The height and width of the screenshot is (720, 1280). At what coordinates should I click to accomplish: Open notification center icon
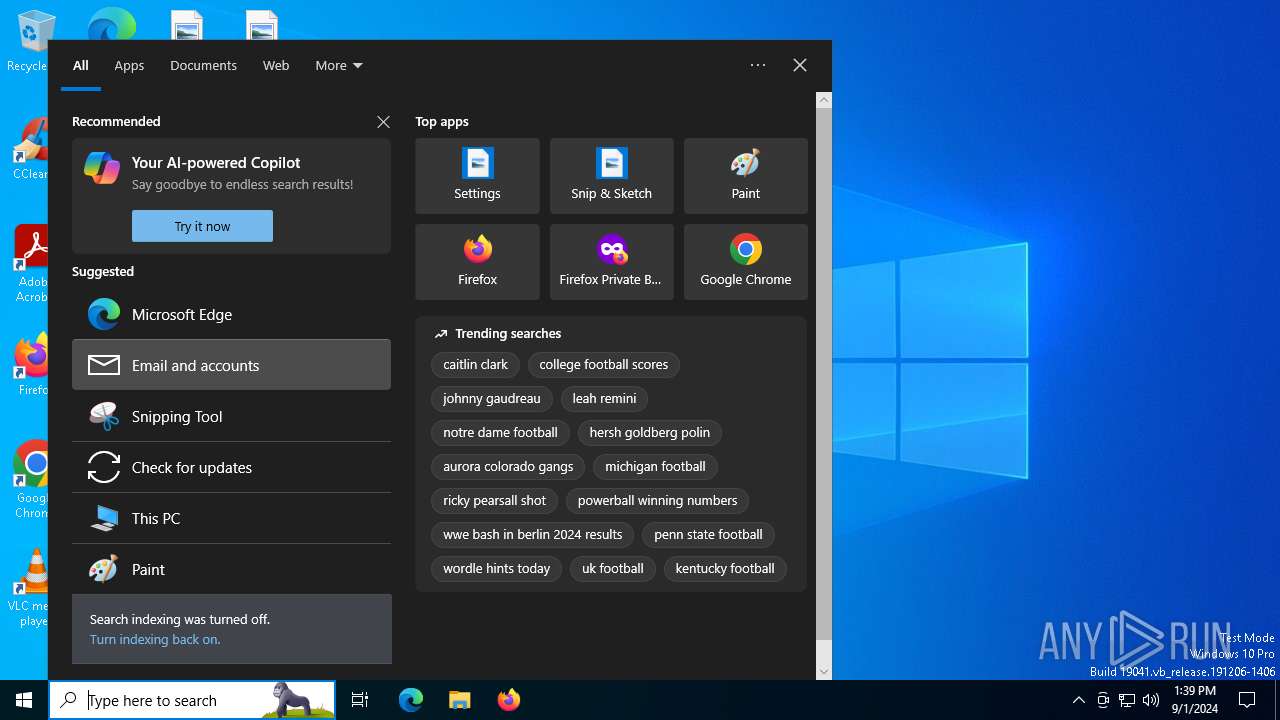click(x=1248, y=700)
